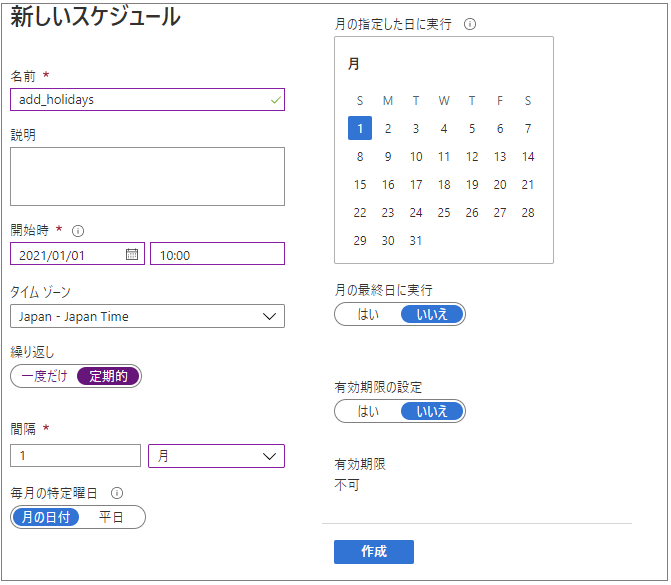Set 月の最終日に実行 to はい
This screenshot has width=671, height=585.
pyautogui.click(x=368, y=314)
